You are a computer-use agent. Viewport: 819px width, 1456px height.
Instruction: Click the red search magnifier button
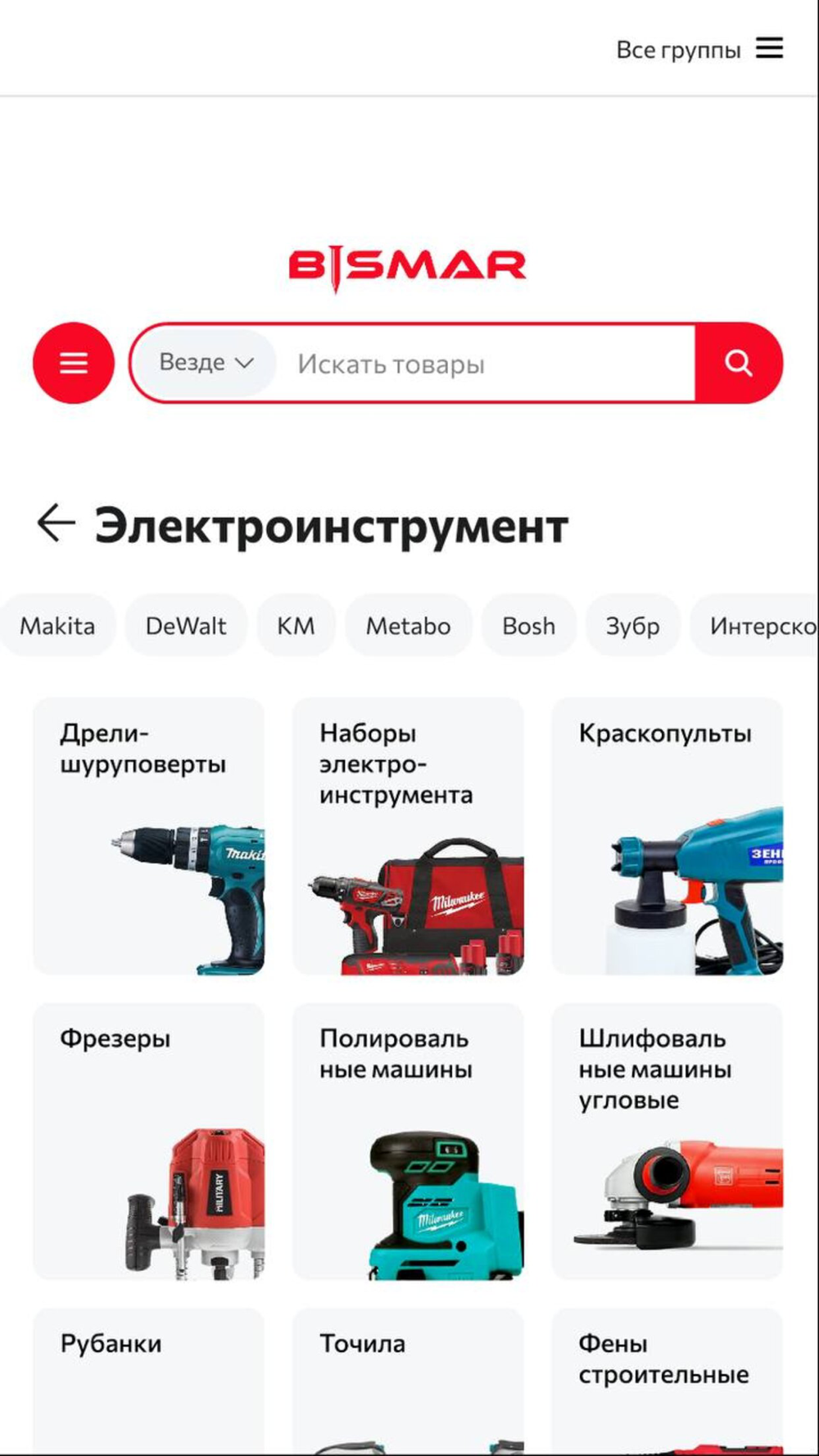(739, 363)
